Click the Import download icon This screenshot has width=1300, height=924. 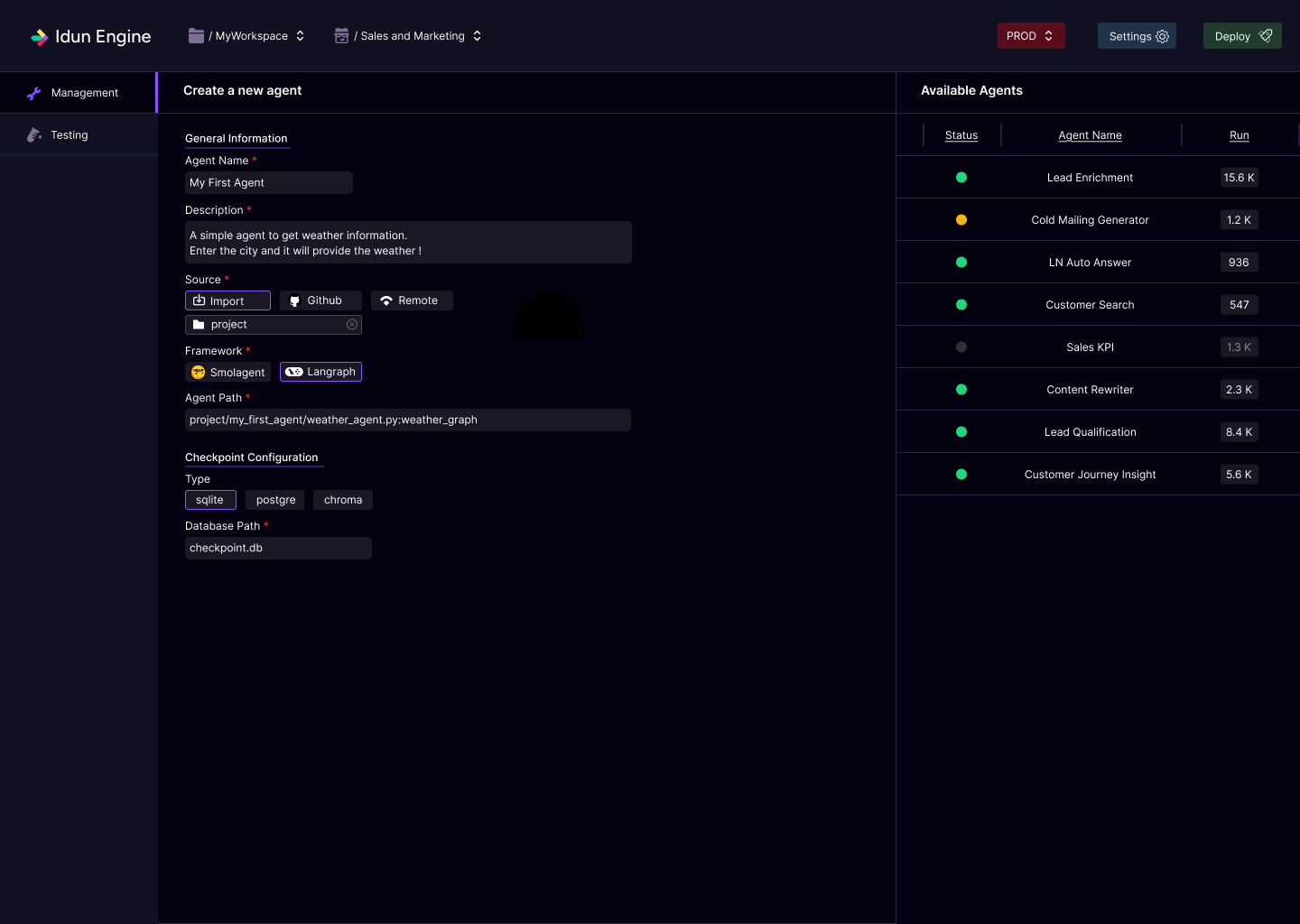200,300
